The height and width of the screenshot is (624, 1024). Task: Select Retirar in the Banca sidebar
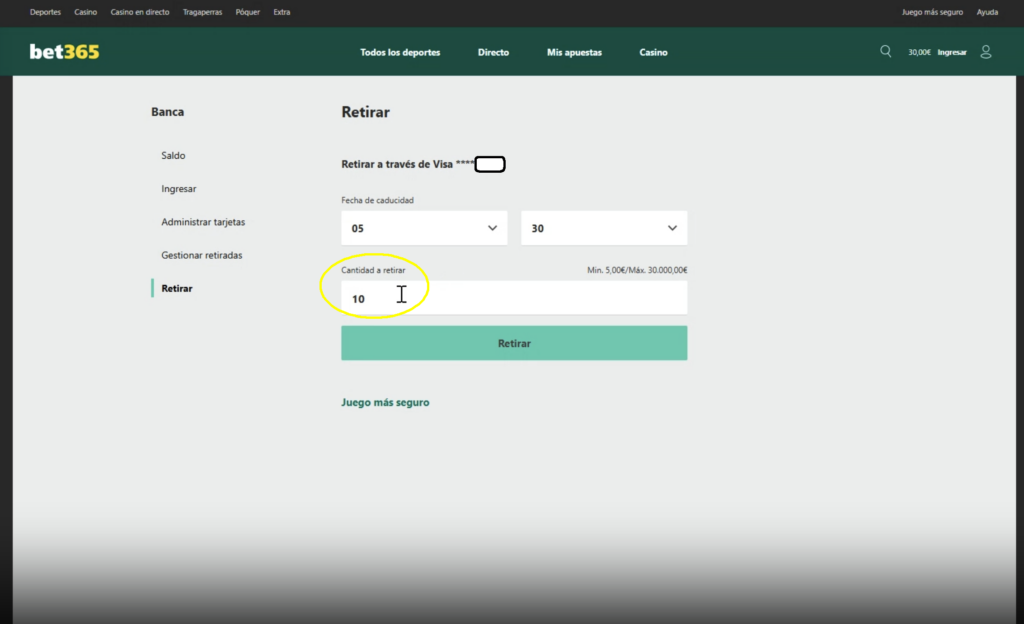(x=176, y=289)
